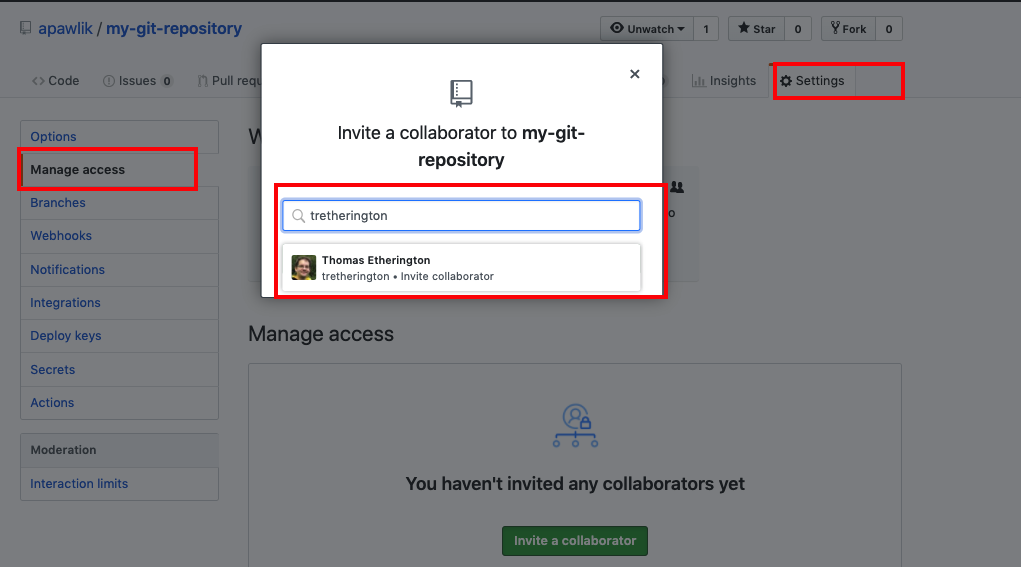This screenshot has width=1021, height=567.
Task: Open Integrations settings
Action: click(x=119, y=303)
